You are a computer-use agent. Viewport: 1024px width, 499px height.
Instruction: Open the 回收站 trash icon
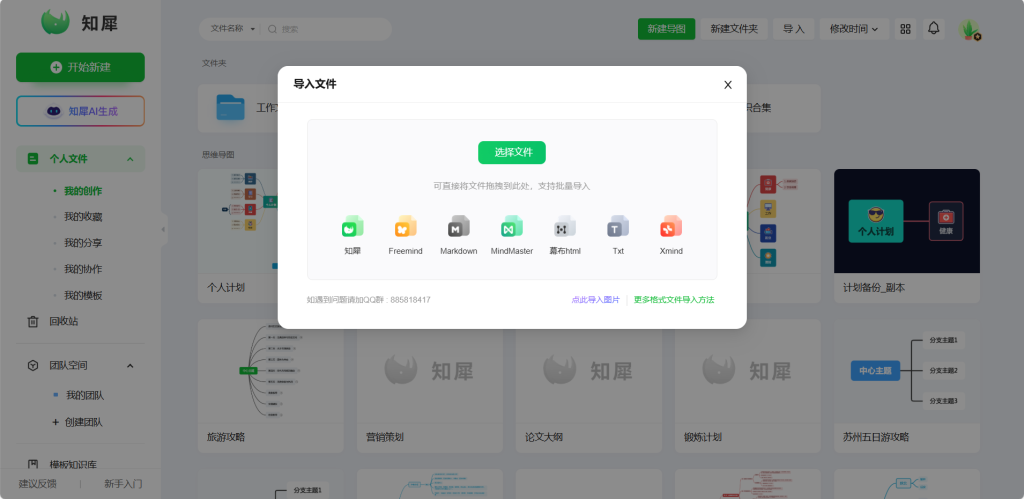[33, 321]
